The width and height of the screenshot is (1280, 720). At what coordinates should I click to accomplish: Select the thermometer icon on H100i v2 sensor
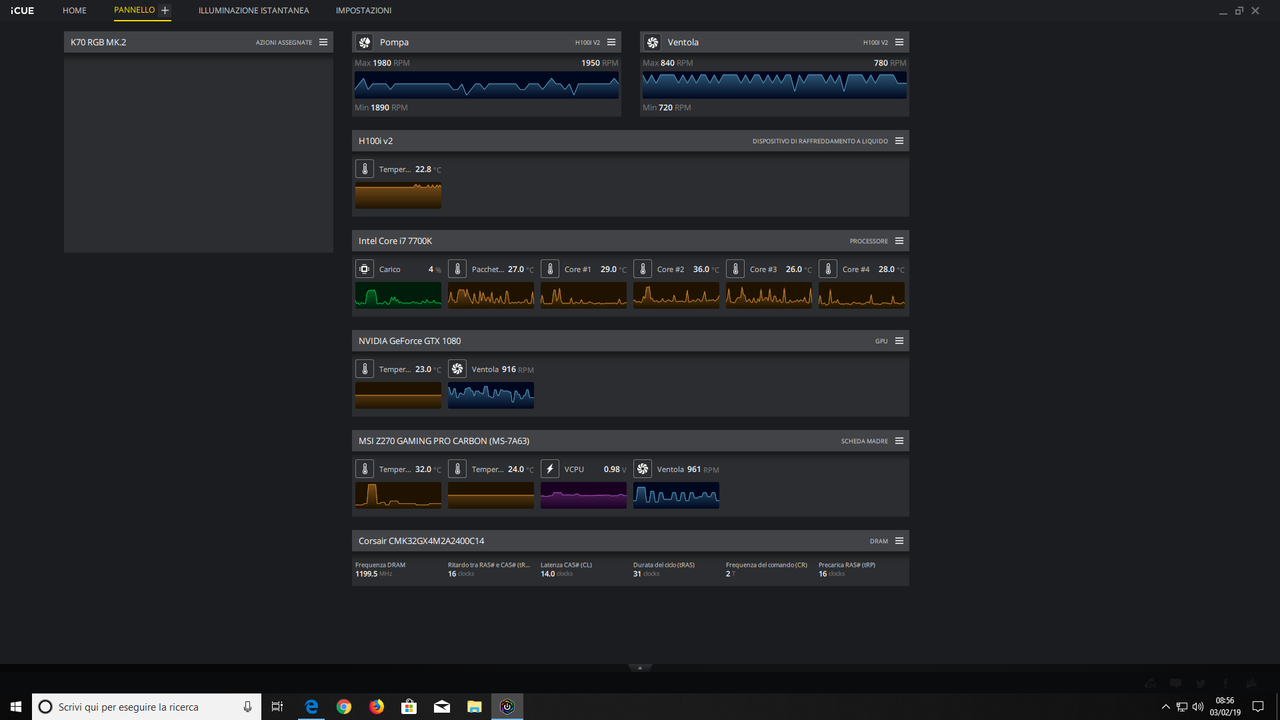click(x=363, y=168)
